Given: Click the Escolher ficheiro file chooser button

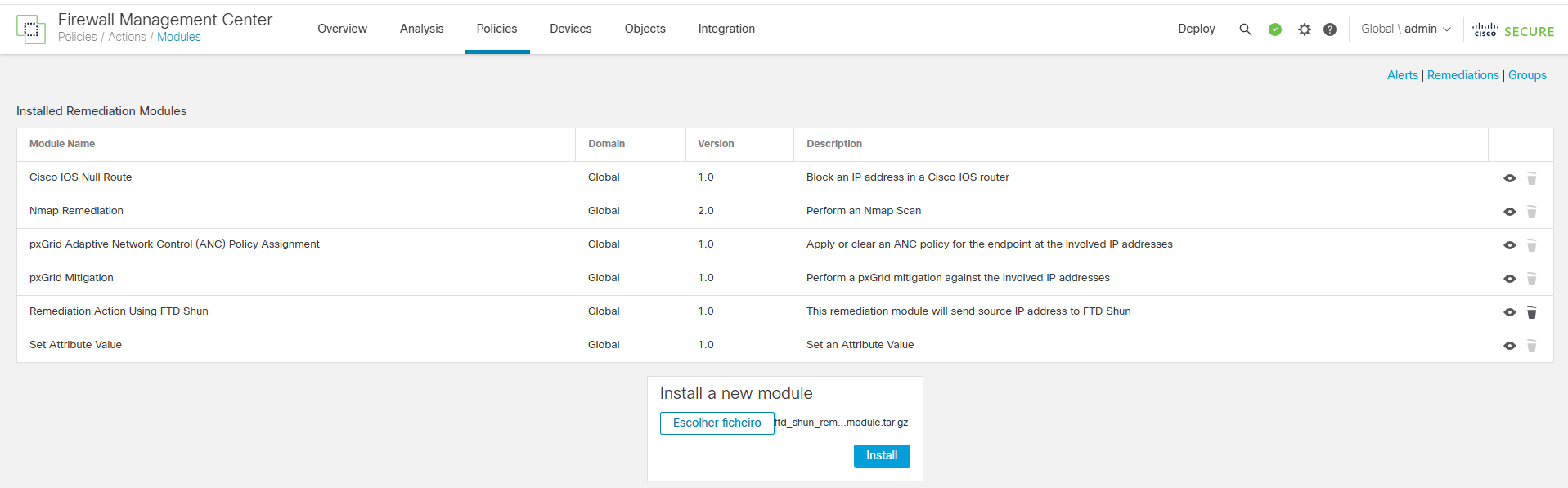Looking at the screenshot, I should (717, 423).
